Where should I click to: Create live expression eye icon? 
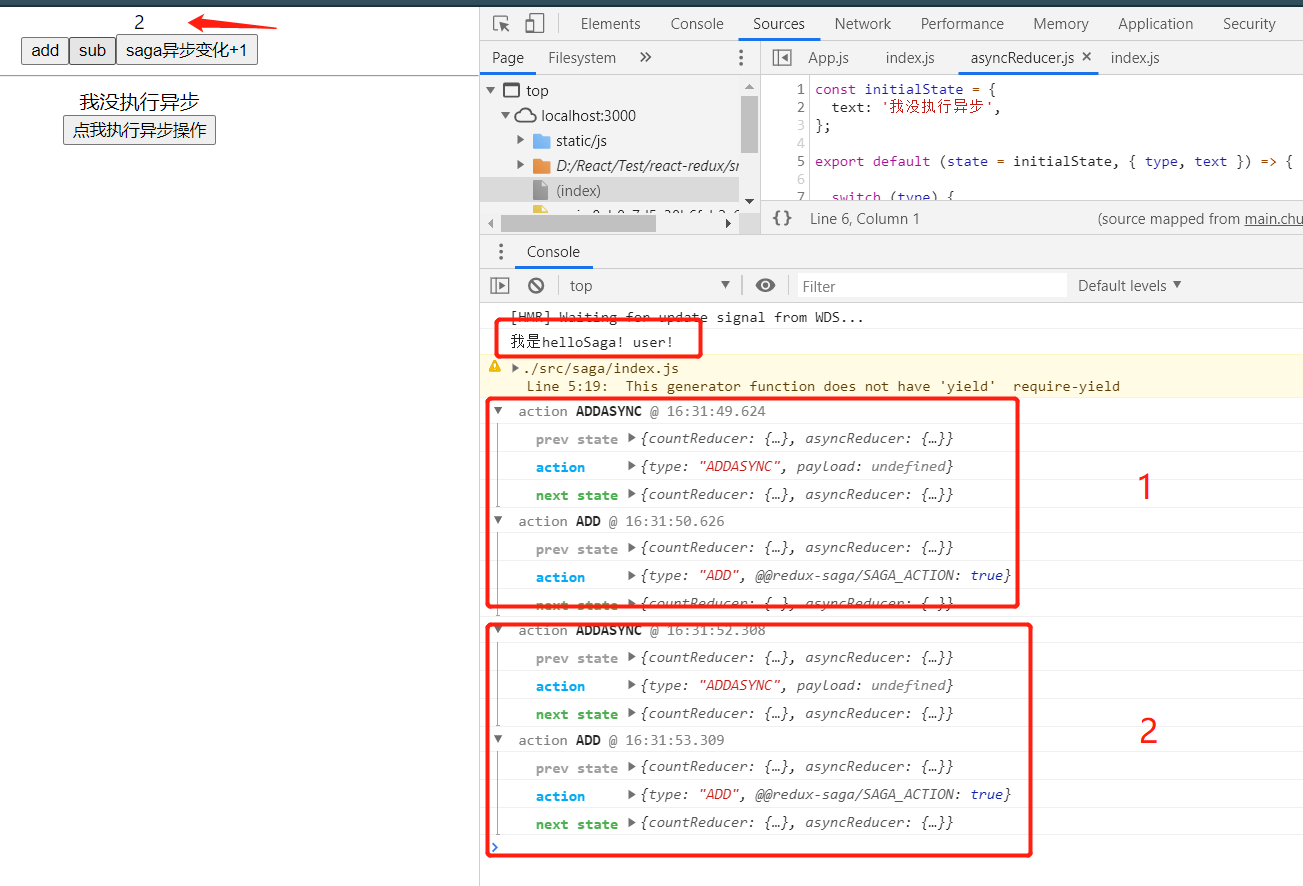[x=765, y=286]
